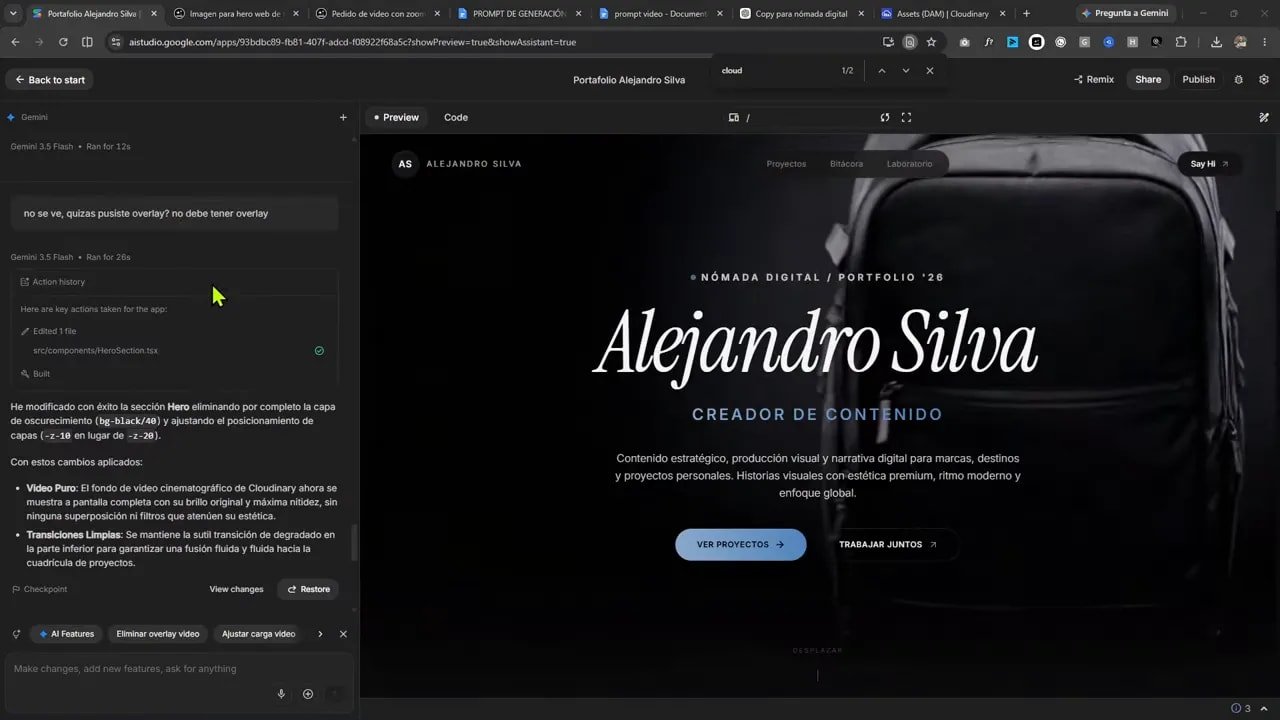Switch to PROMPT DE GENERACIÓN document tab

click(x=518, y=14)
